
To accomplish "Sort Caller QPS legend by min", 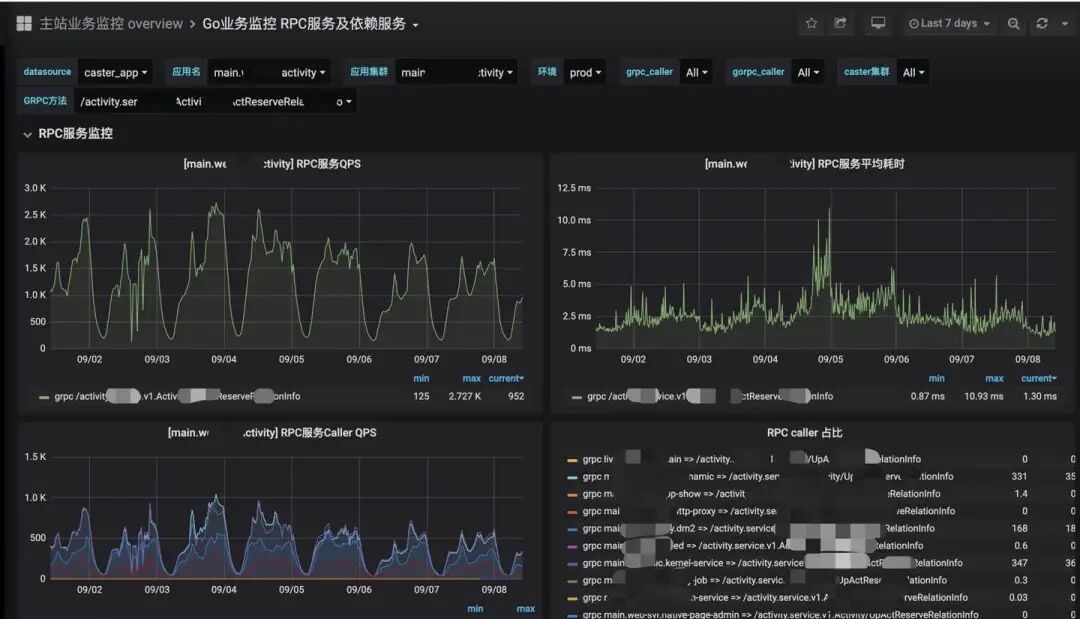I will pos(475,609).
